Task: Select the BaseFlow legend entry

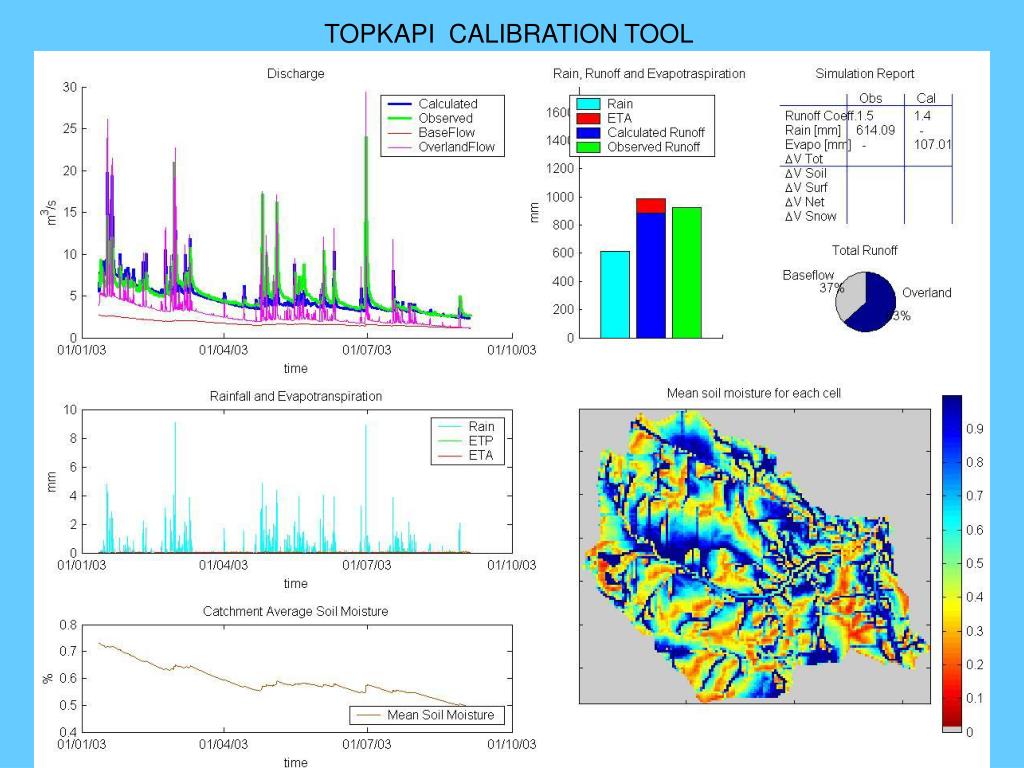Action: pos(431,133)
